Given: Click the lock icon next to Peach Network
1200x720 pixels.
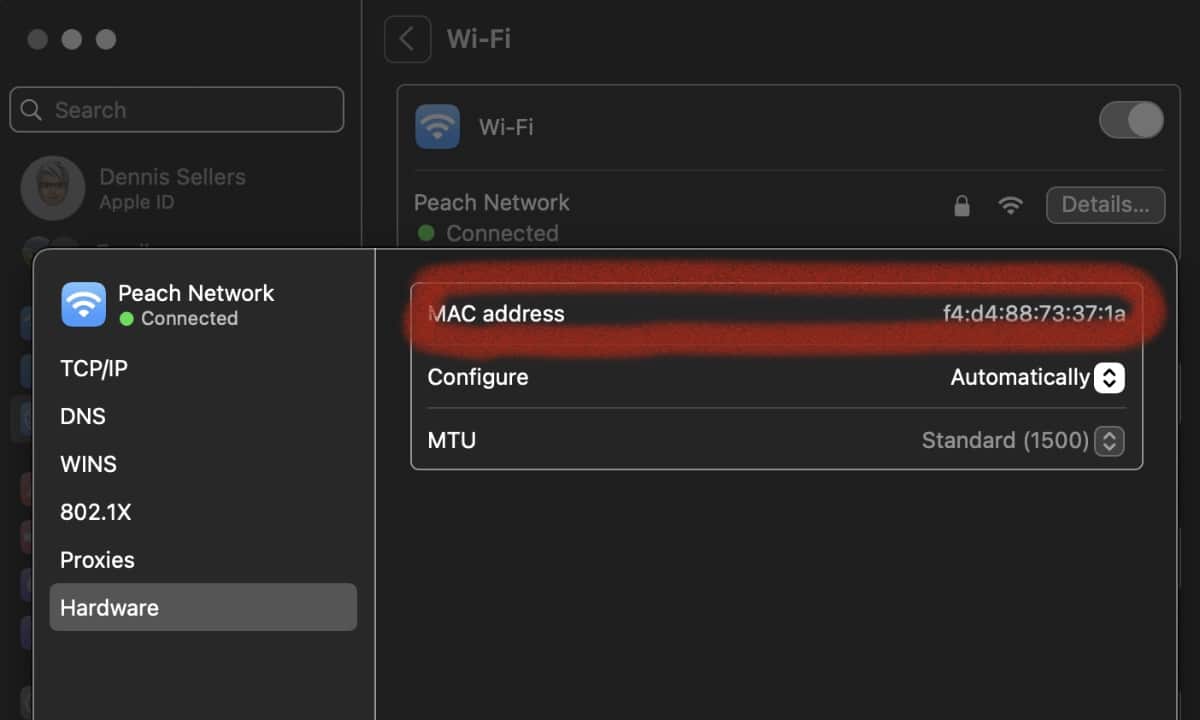Looking at the screenshot, I should pos(962,206).
